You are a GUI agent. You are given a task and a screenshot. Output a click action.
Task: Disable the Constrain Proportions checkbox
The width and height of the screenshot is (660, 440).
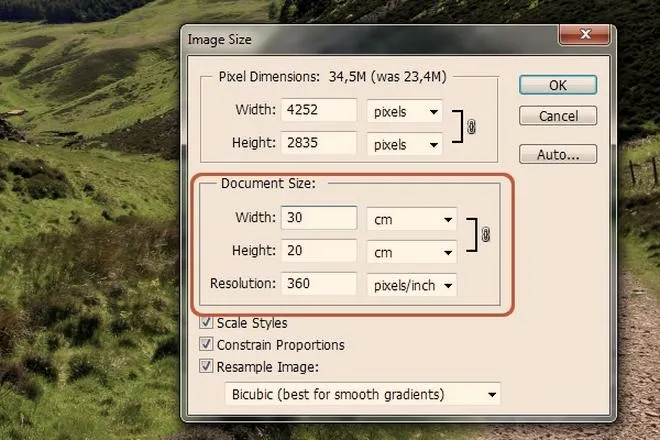pos(206,345)
